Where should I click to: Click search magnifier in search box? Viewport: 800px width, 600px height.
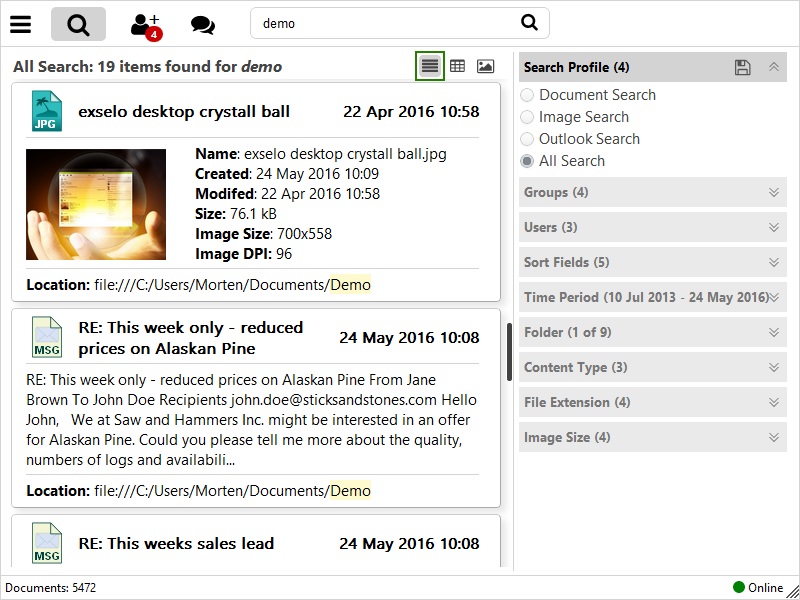[529, 23]
